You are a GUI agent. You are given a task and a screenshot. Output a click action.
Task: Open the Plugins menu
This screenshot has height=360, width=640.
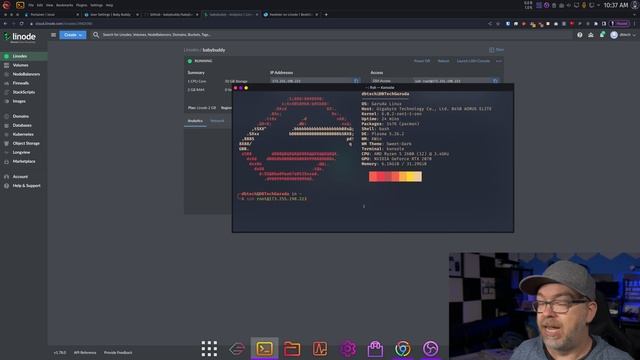pyautogui.click(x=82, y=5)
